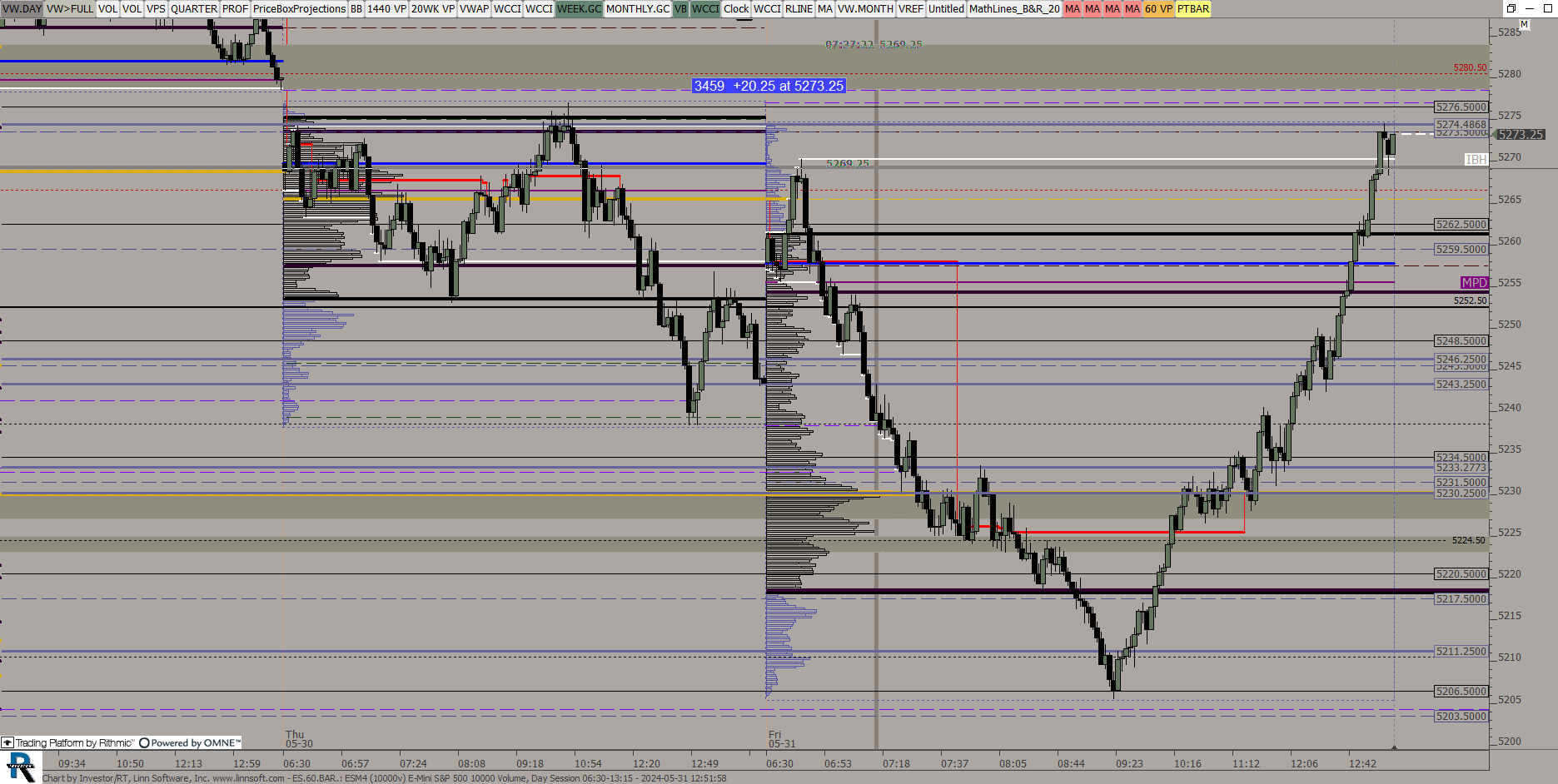Click the IBH label on chart

point(1476,159)
